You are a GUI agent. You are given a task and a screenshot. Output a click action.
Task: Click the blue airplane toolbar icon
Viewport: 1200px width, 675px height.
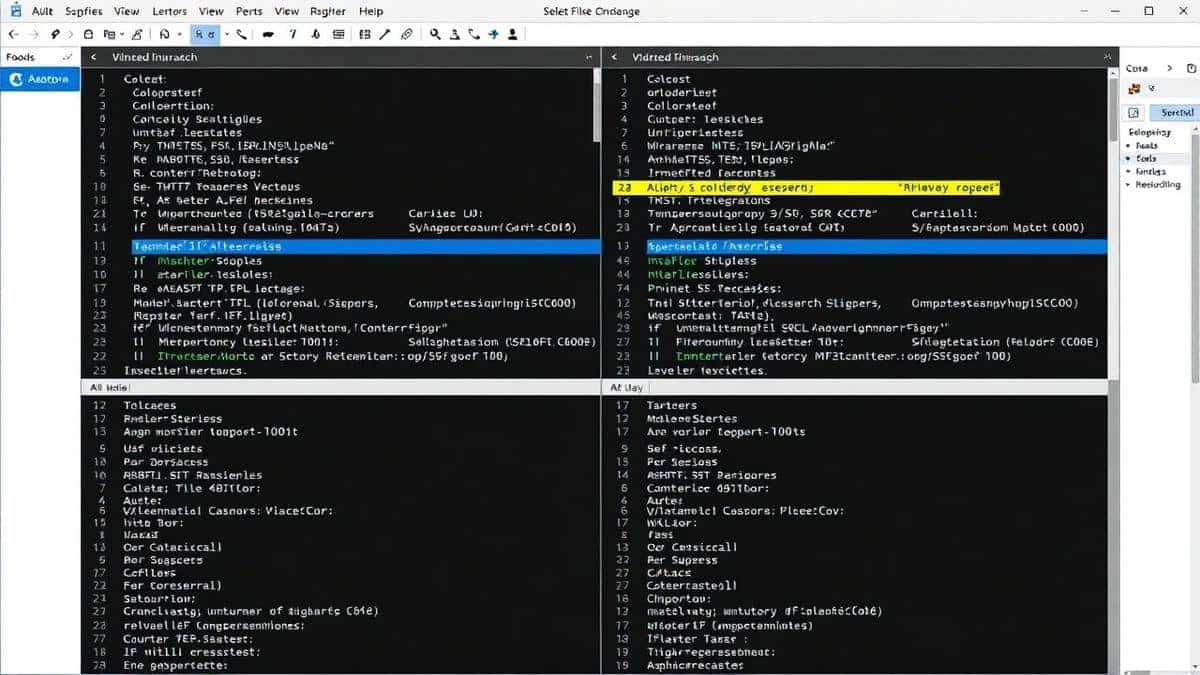pos(494,34)
